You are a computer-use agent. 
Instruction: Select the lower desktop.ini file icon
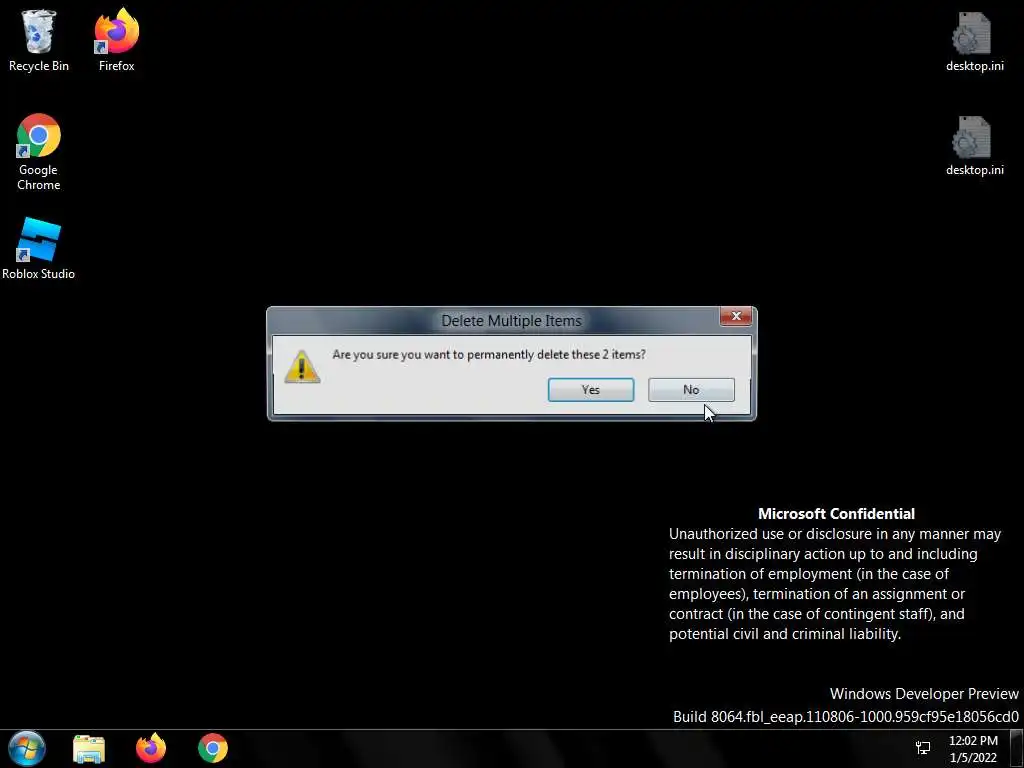coord(974,146)
